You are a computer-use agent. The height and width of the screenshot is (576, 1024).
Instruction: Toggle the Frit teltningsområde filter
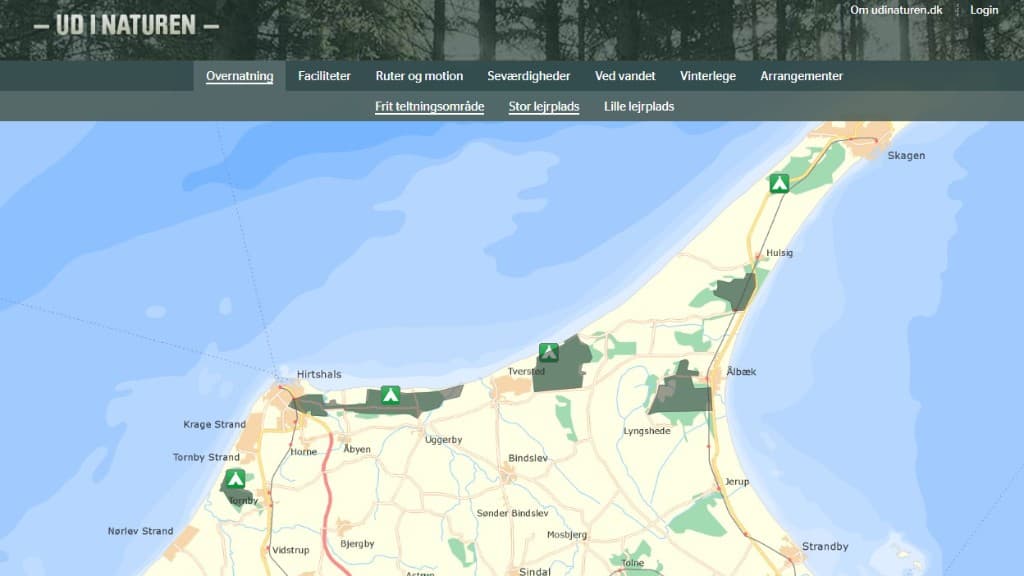click(x=429, y=106)
